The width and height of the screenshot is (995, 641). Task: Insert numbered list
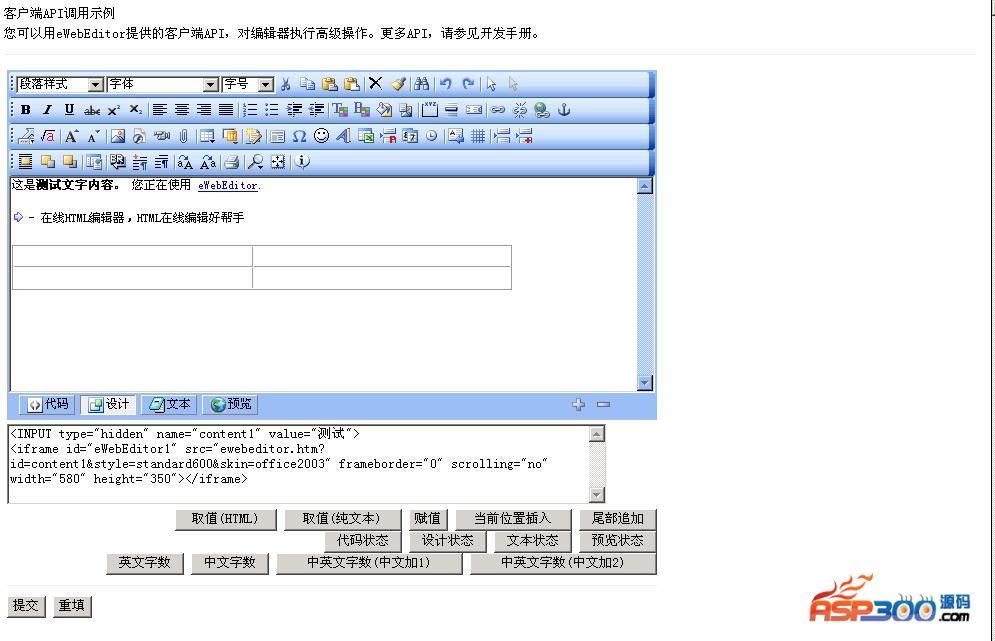[x=250, y=110]
